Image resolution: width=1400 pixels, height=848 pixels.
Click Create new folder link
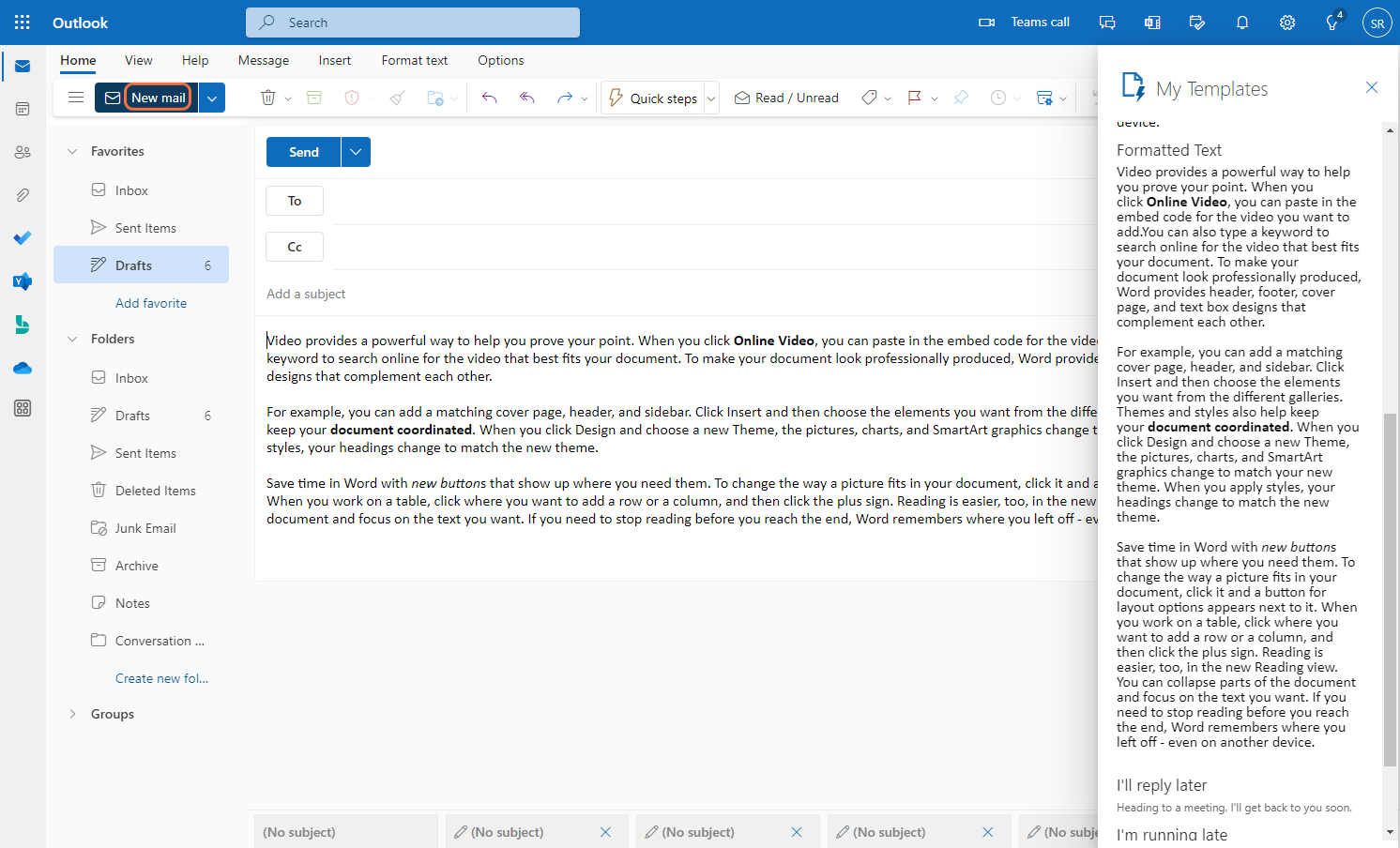coord(161,678)
